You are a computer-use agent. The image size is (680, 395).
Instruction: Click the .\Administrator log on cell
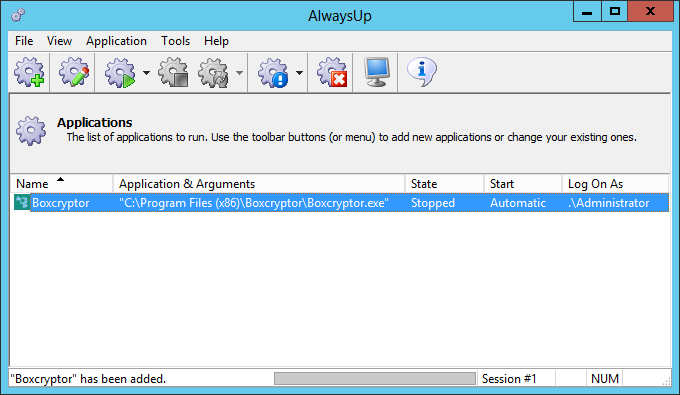tap(608, 203)
